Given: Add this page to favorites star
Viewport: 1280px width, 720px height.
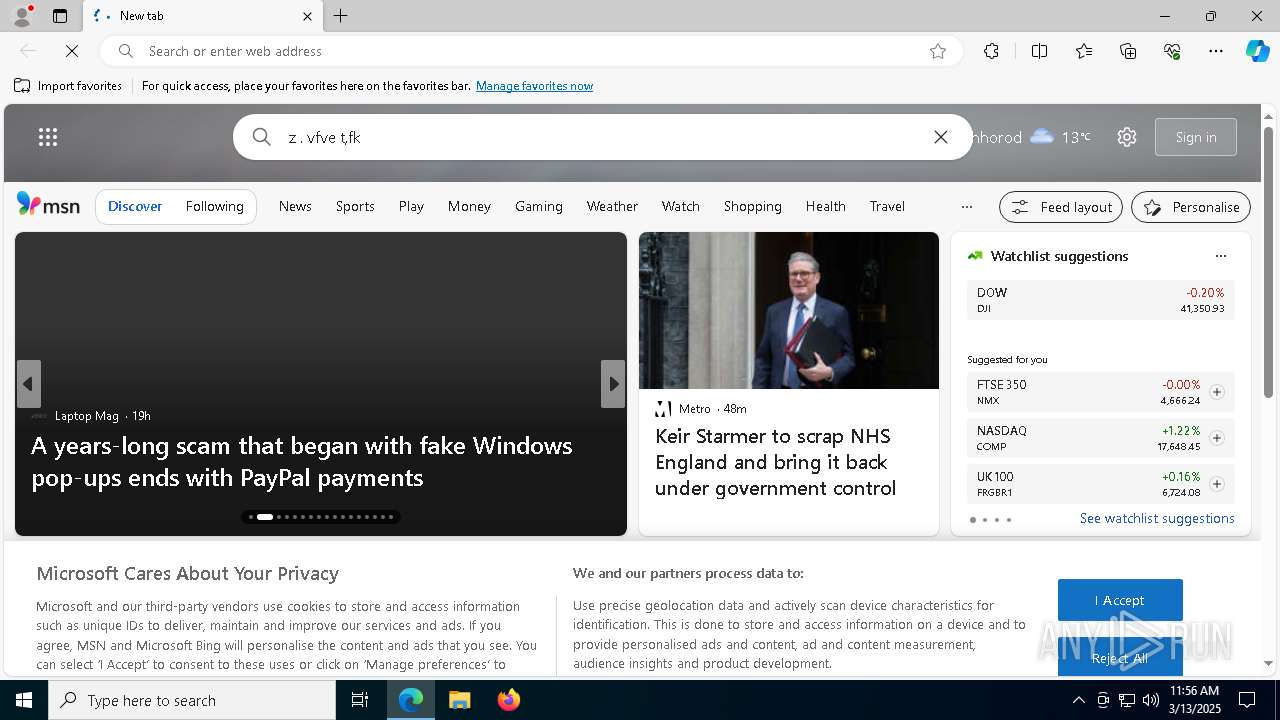Looking at the screenshot, I should 938,51.
